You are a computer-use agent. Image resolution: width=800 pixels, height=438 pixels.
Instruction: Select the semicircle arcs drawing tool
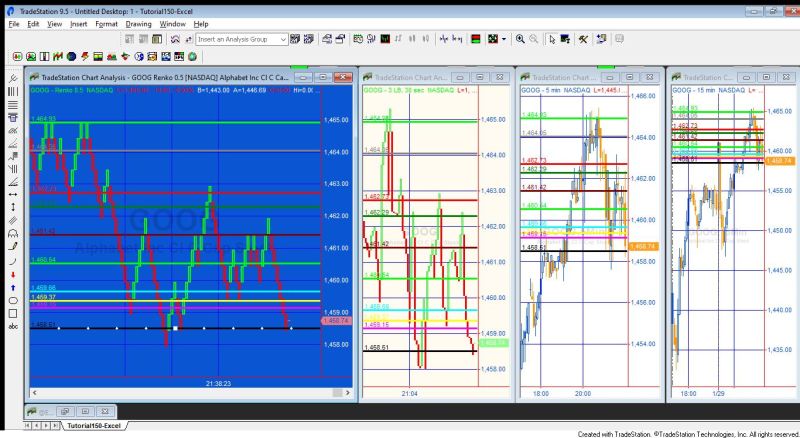pyautogui.click(x=13, y=233)
